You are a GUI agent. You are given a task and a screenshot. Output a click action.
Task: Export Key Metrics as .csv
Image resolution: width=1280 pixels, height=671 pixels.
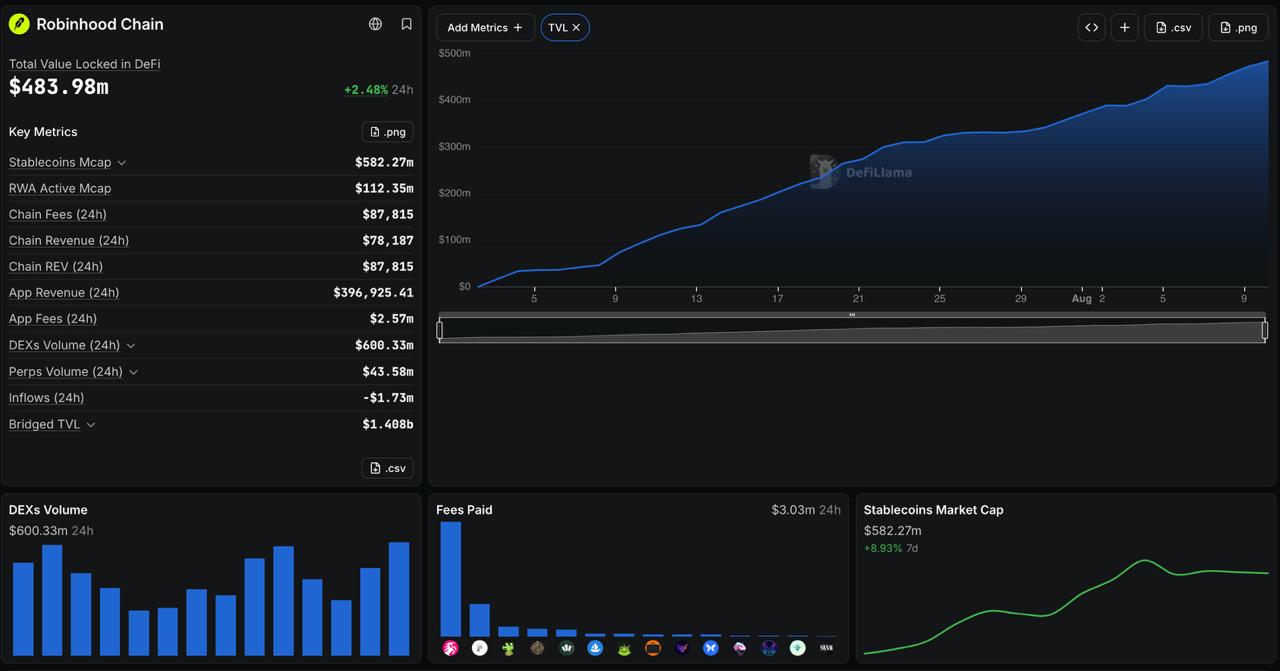(x=388, y=468)
